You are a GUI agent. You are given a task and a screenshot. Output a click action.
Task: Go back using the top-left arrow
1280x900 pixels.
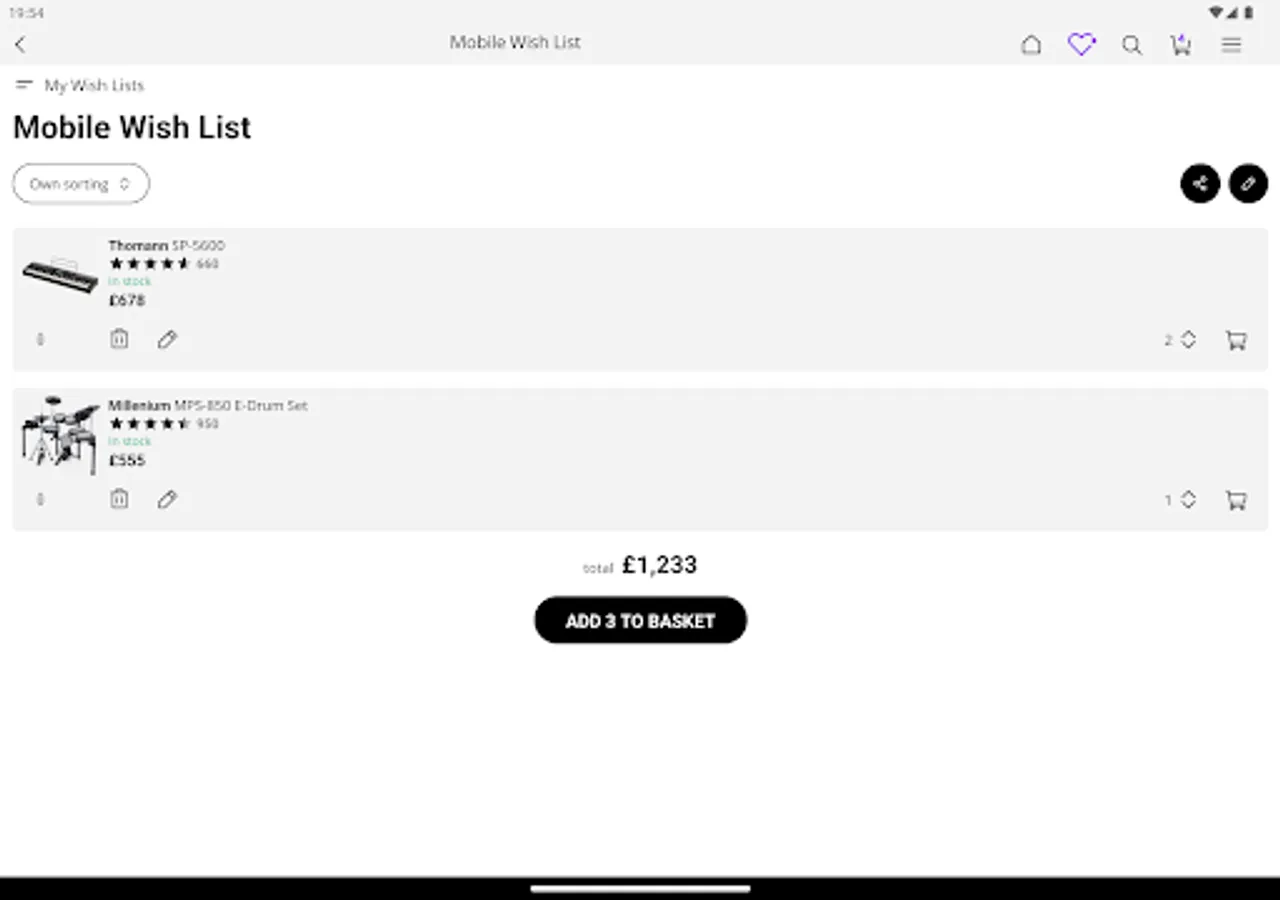[21, 44]
